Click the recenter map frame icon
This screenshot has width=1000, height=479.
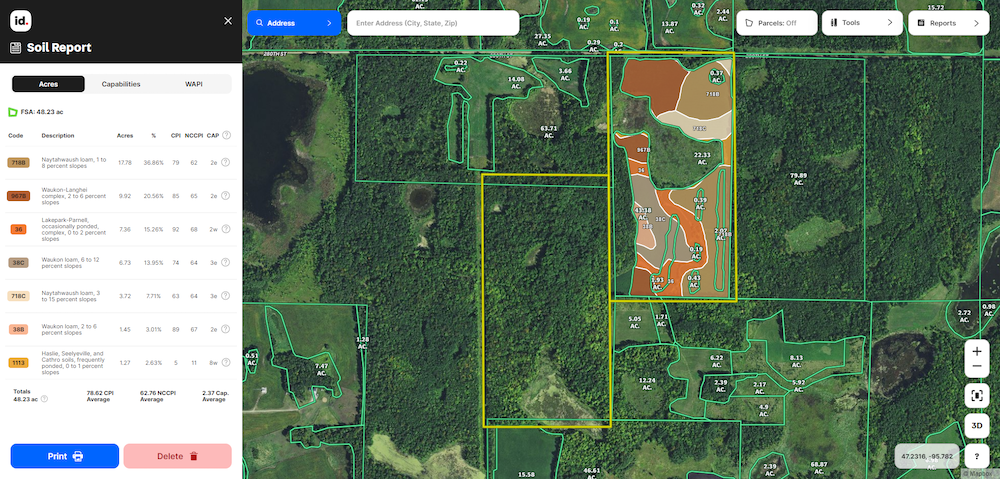point(977,395)
